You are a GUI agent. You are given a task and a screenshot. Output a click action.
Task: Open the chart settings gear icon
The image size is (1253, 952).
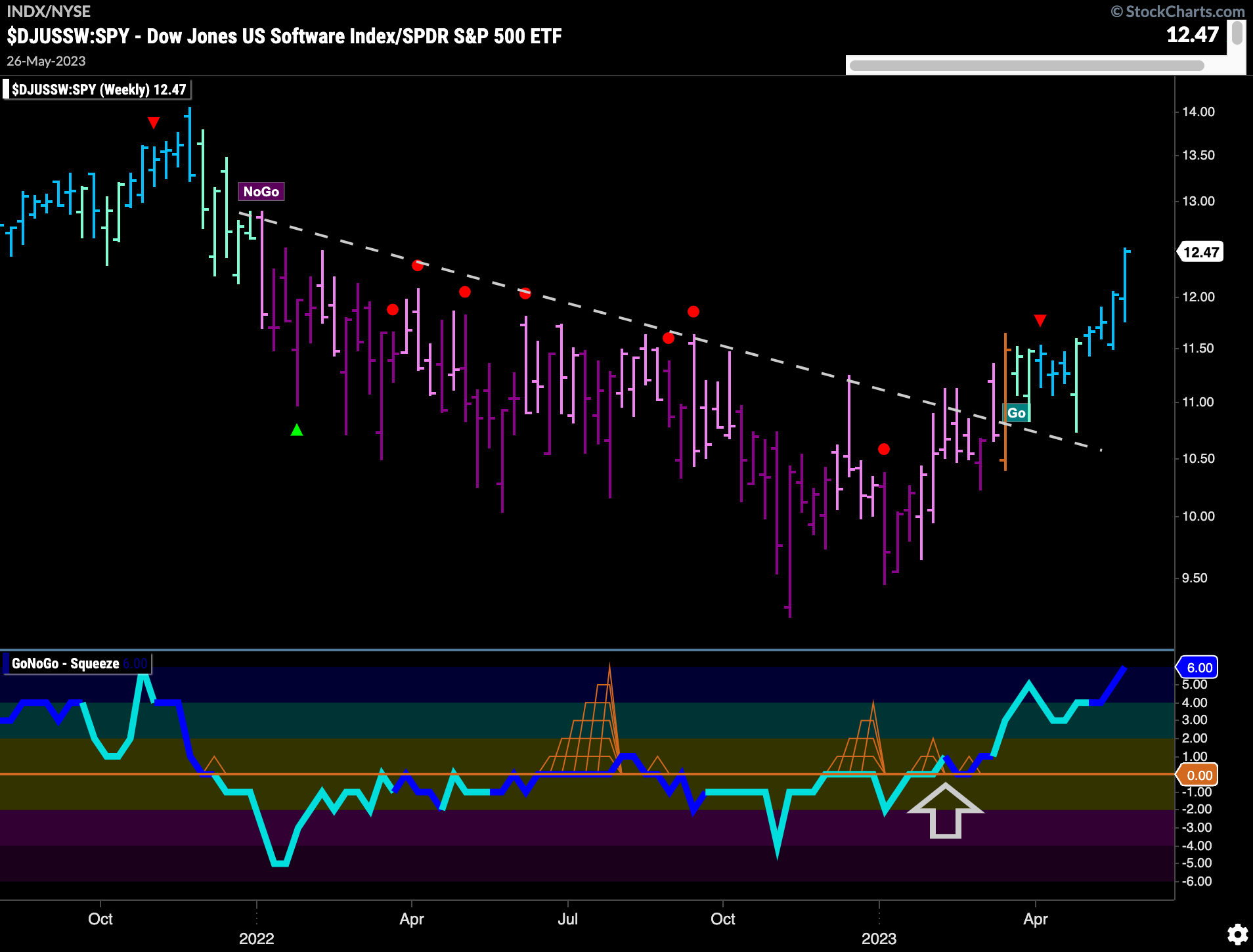point(1238,934)
